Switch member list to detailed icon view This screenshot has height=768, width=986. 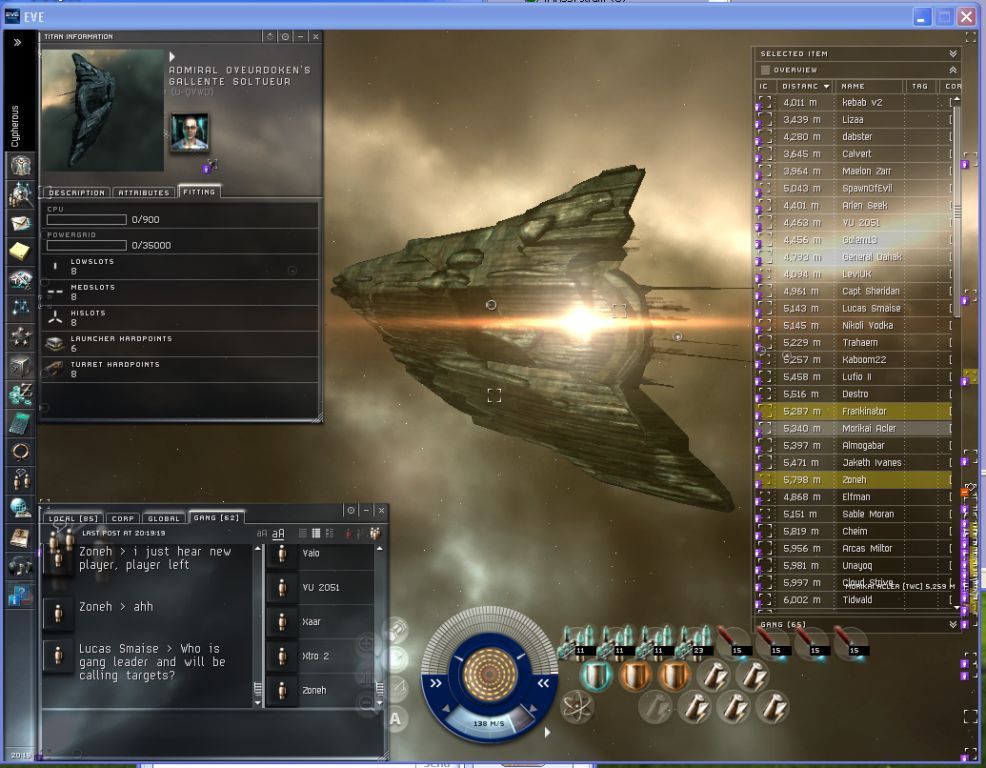coord(330,533)
